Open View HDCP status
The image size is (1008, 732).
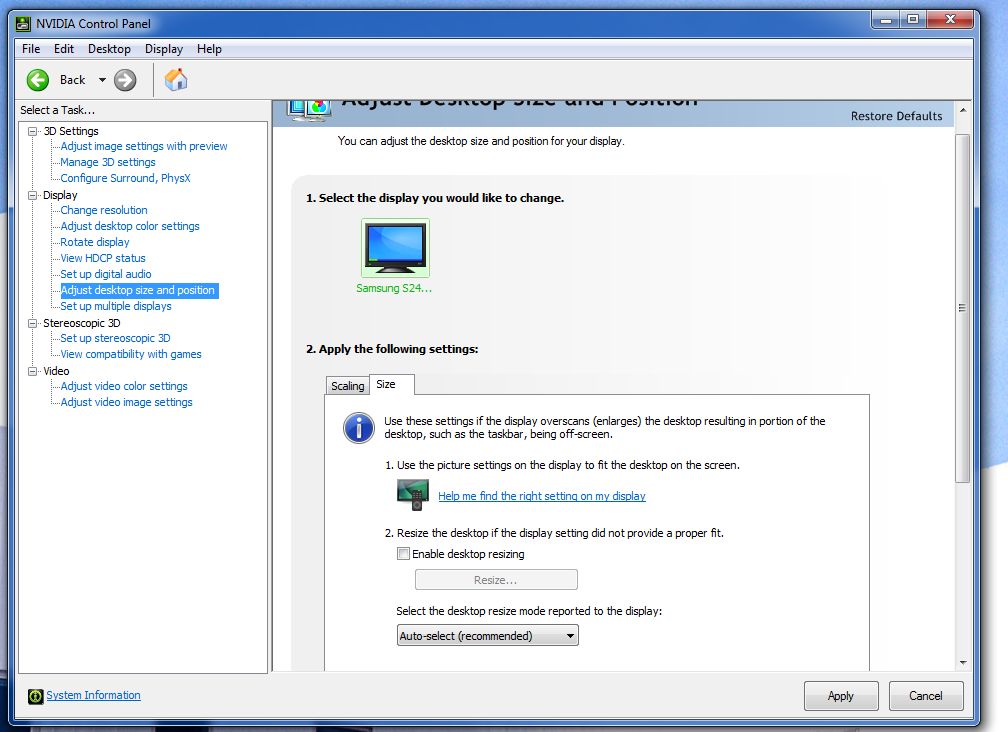(x=103, y=258)
